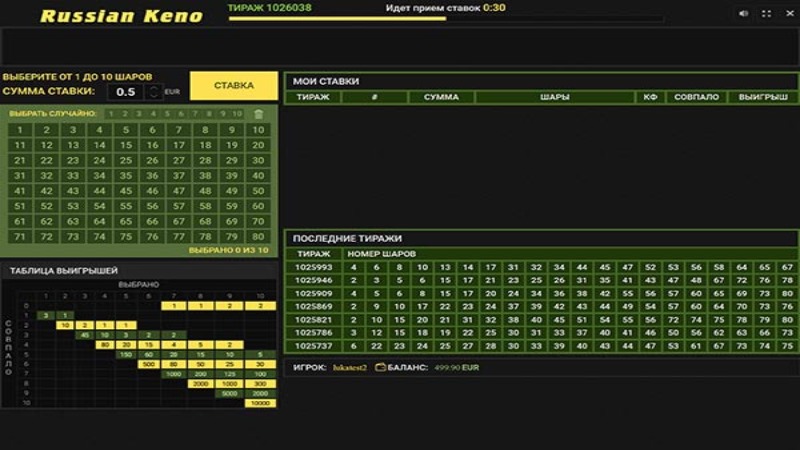The height and width of the screenshot is (450, 800).
Task: Click the Russian Keno logo
Action: point(121,16)
